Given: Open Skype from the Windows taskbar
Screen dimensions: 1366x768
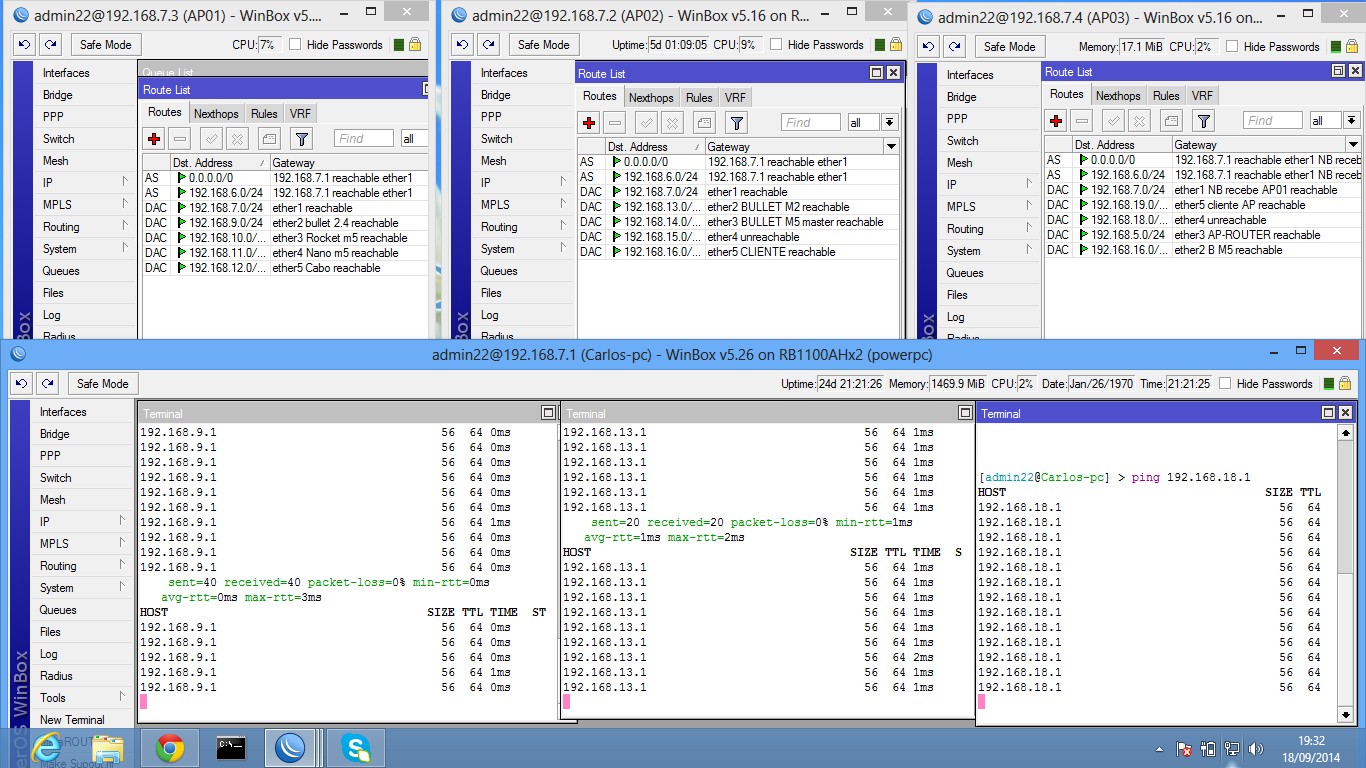Looking at the screenshot, I should pyautogui.click(x=354, y=747).
